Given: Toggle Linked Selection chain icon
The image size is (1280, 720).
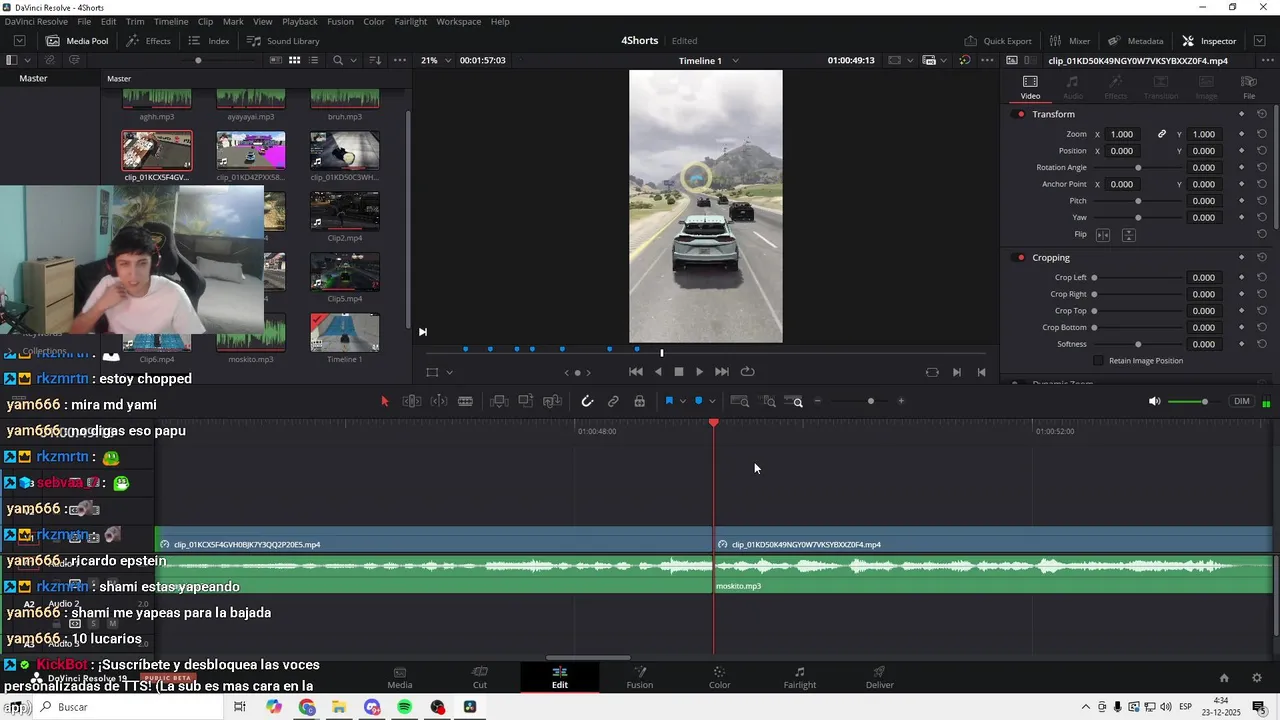Looking at the screenshot, I should (x=613, y=401).
